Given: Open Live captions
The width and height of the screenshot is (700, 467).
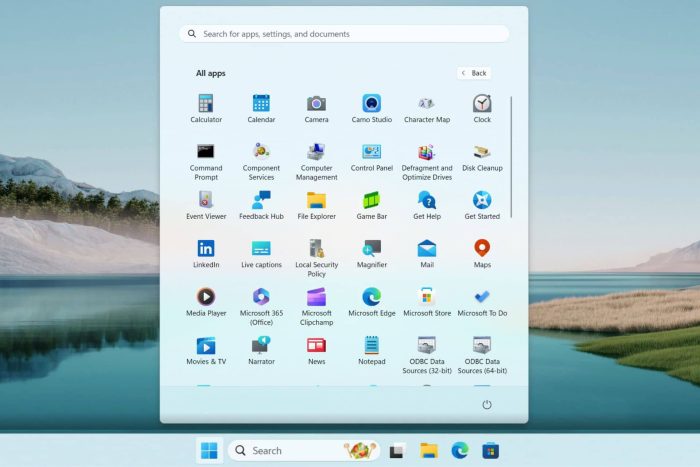Looking at the screenshot, I should pos(261,254).
